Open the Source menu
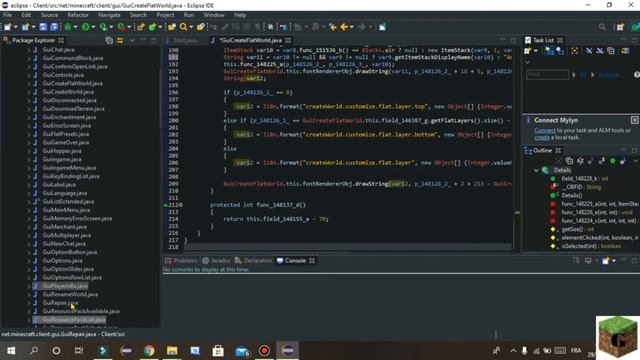 pyautogui.click(x=49, y=15)
